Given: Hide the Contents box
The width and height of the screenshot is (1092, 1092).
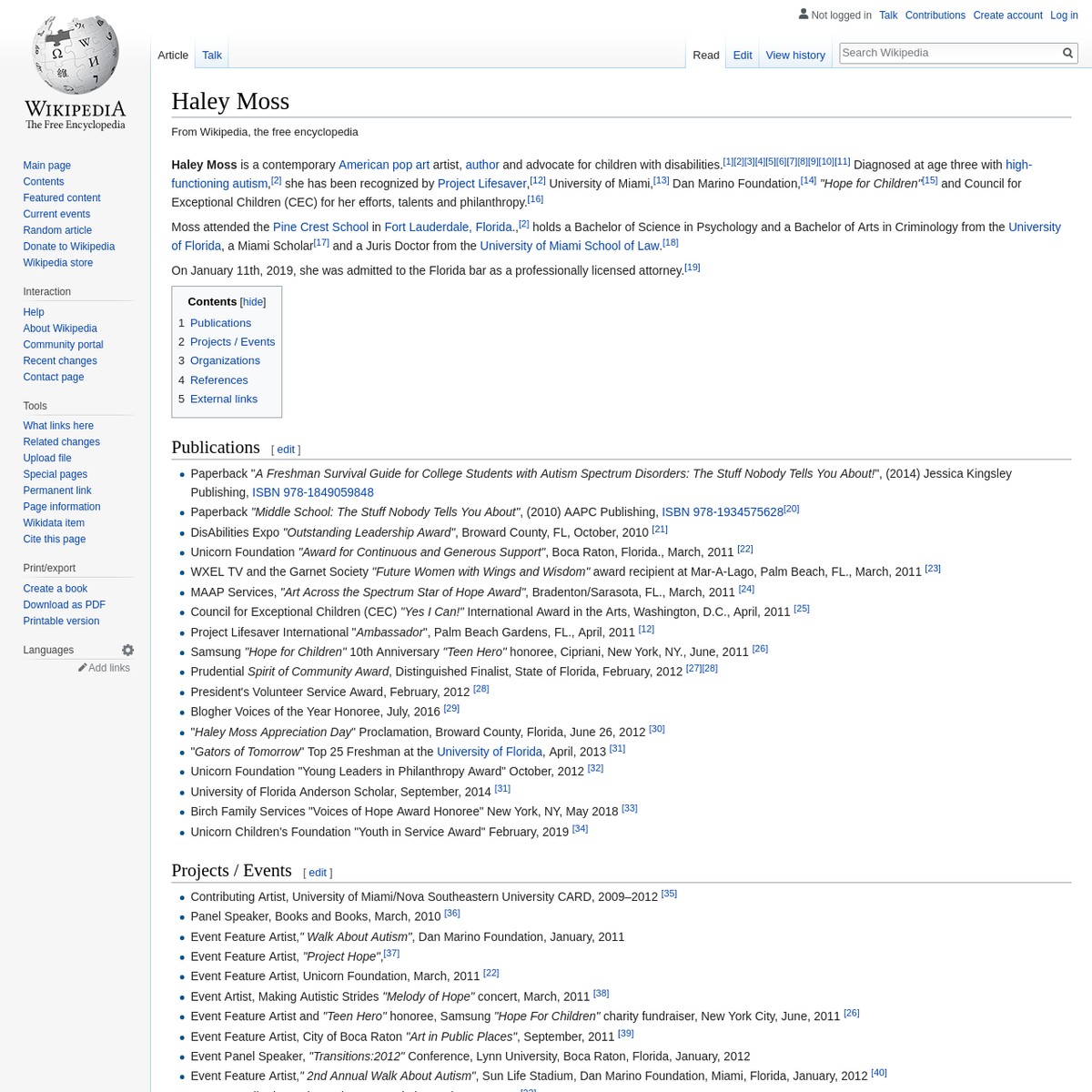Looking at the screenshot, I should (252, 301).
